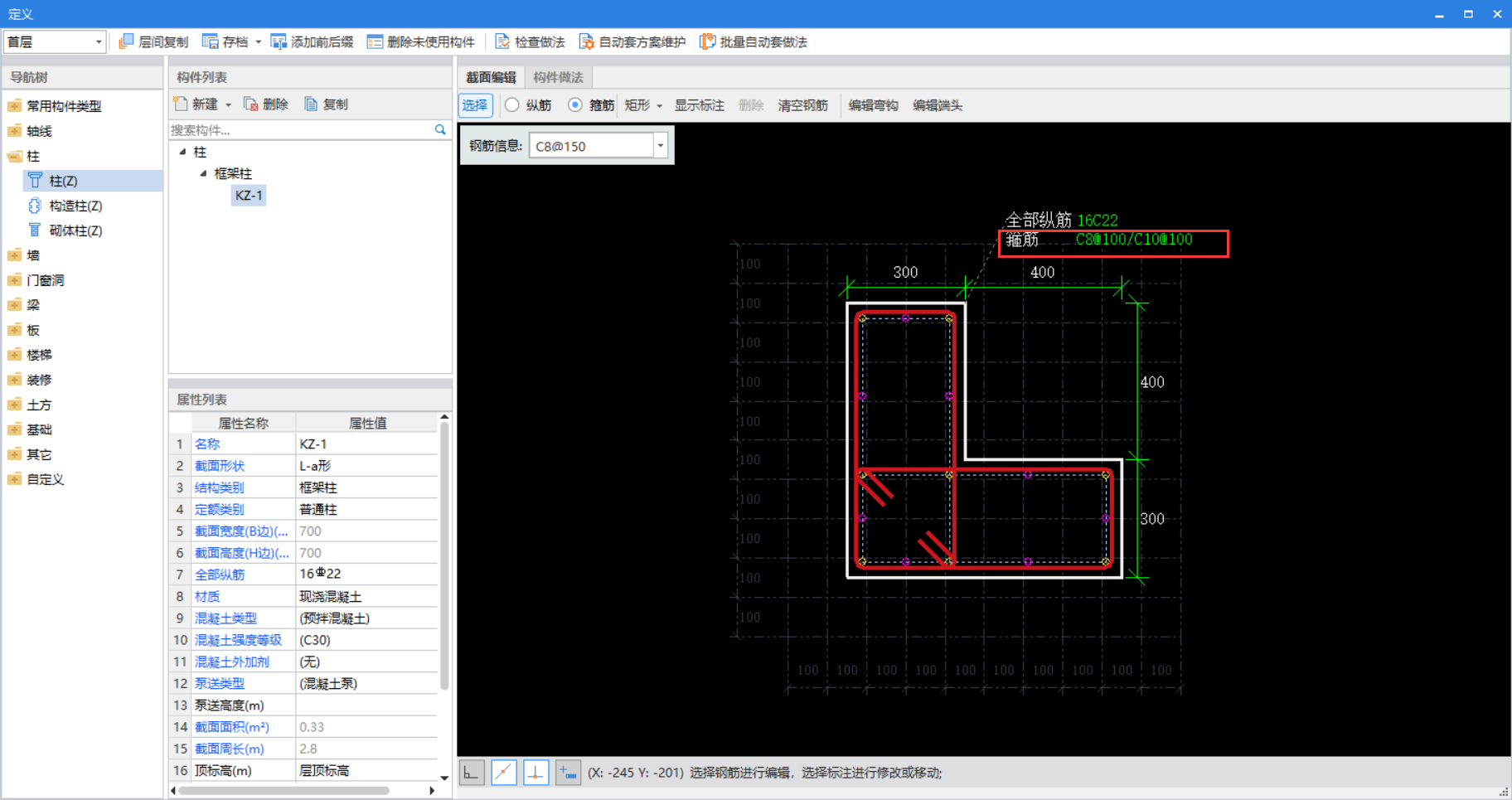Screen dimensions: 1512x800
Task: Select the 箍筋 radio button
Action: coord(575,105)
